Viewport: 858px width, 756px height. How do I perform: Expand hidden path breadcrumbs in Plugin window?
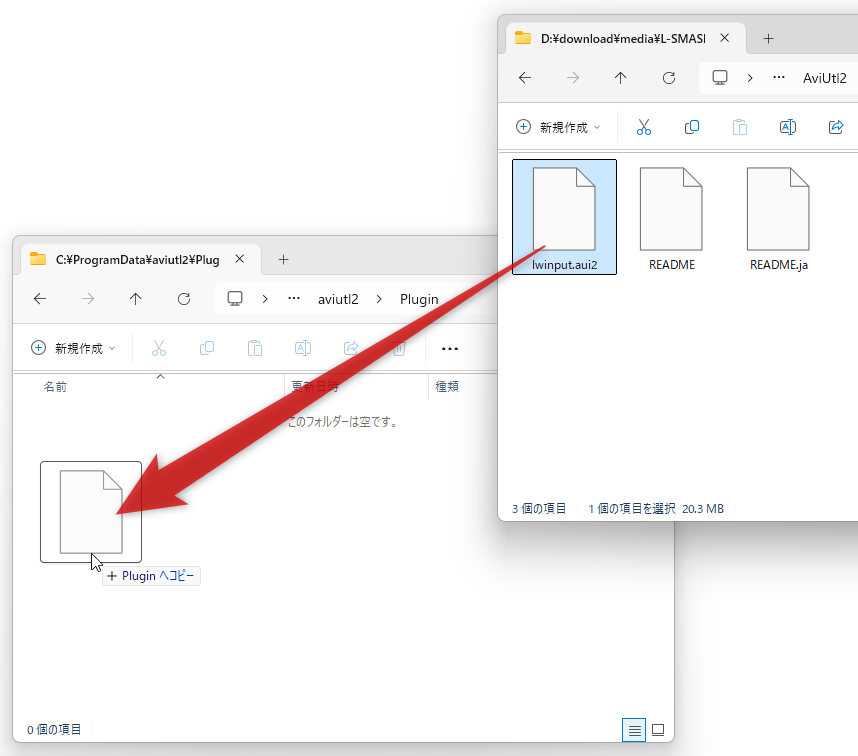point(294,299)
